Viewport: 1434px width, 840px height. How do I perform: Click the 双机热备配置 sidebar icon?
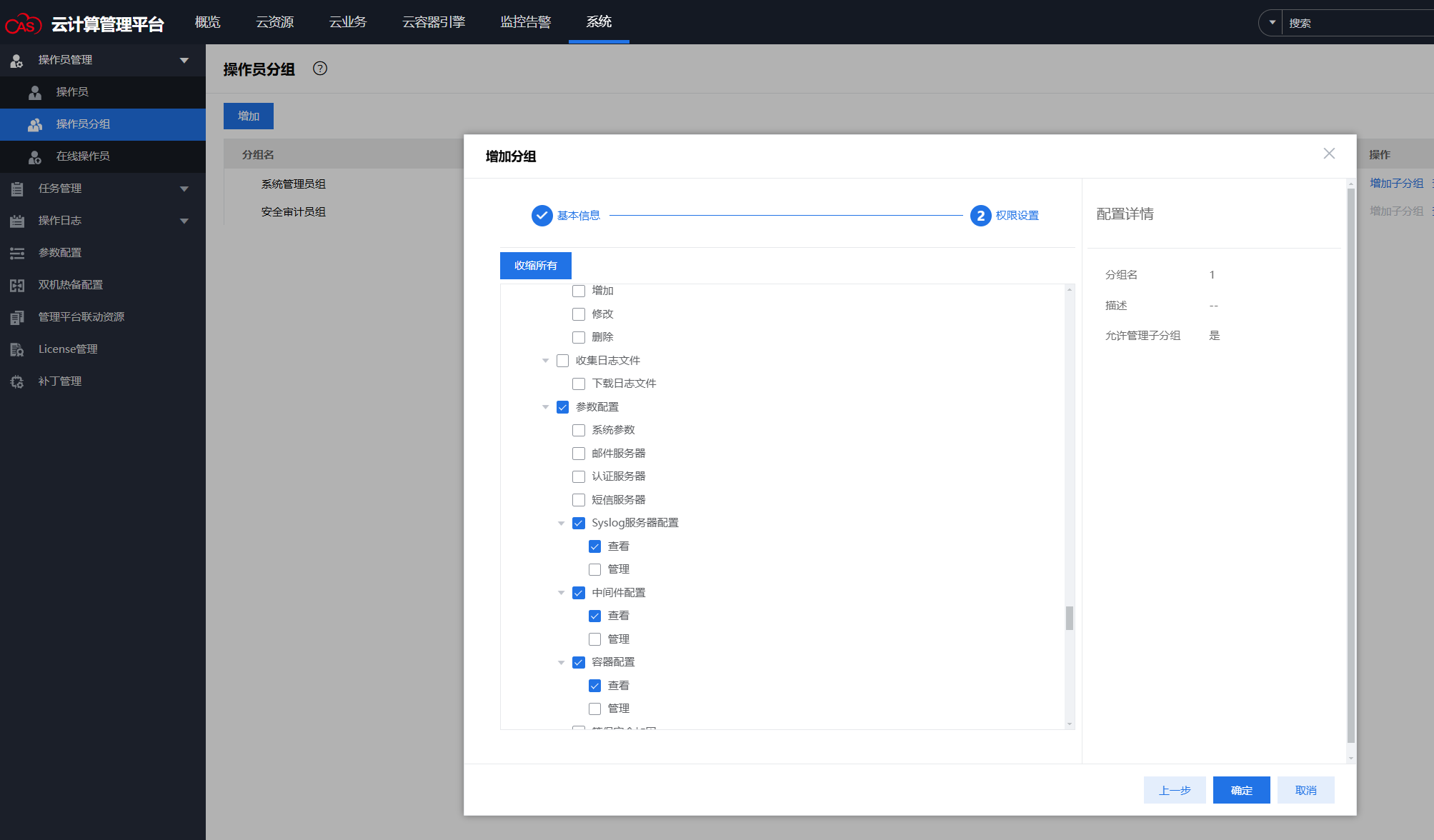tap(17, 285)
